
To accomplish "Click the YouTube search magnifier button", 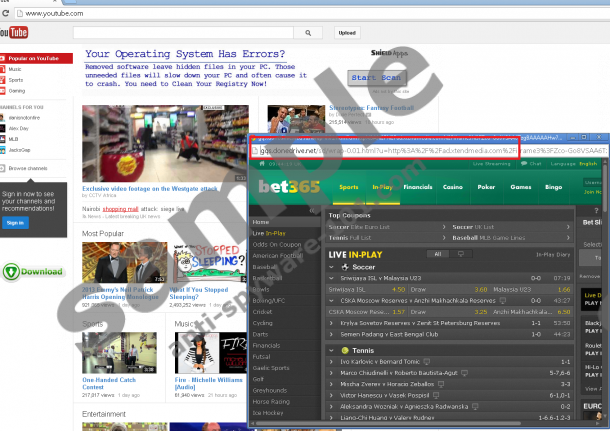I will tap(309, 33).
